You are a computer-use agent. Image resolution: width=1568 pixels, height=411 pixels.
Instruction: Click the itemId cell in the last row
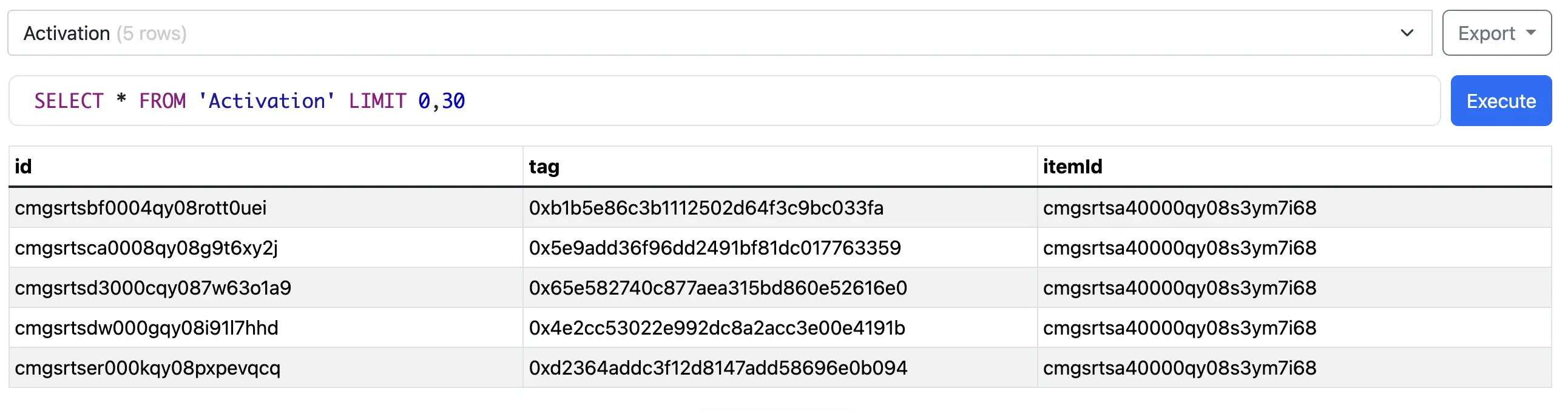click(1179, 368)
